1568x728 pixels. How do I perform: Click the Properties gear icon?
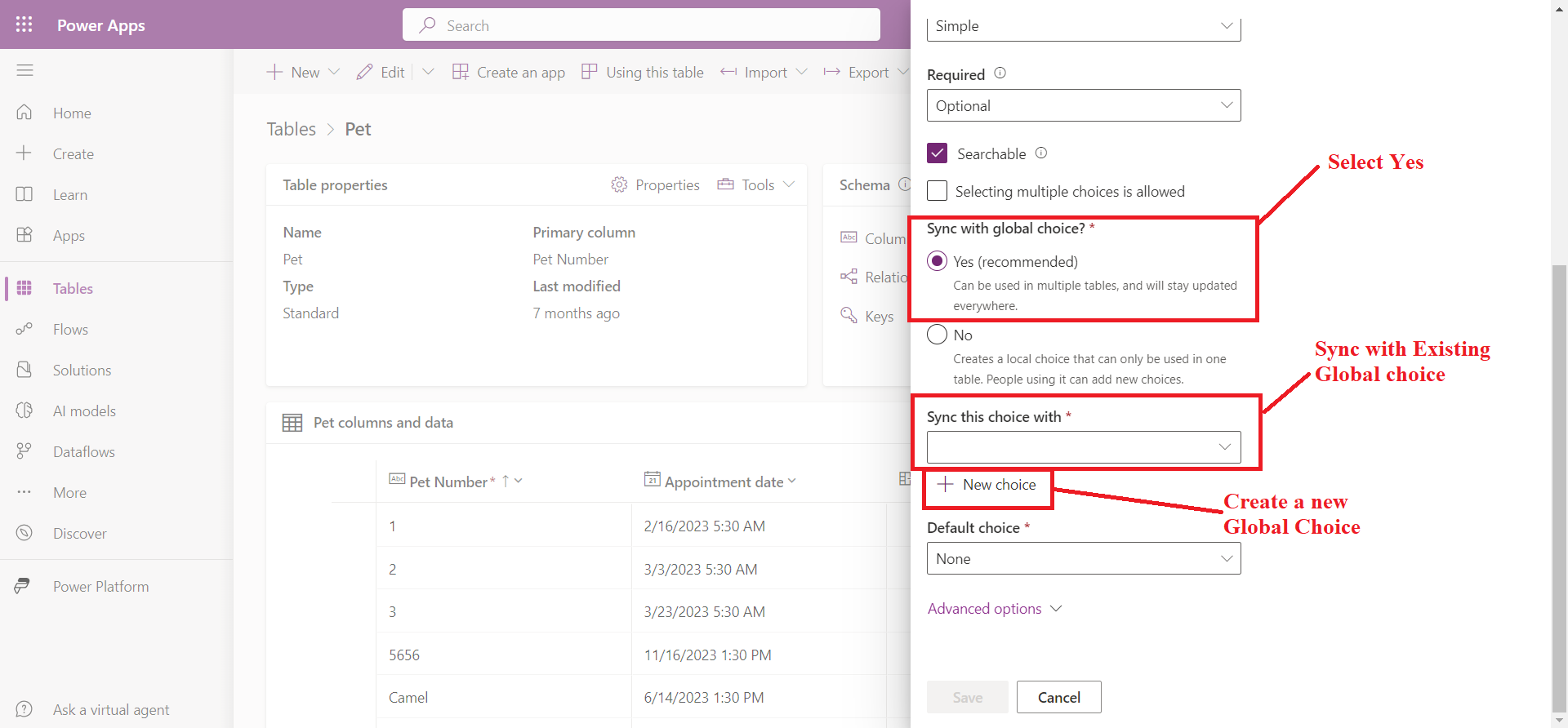click(619, 185)
